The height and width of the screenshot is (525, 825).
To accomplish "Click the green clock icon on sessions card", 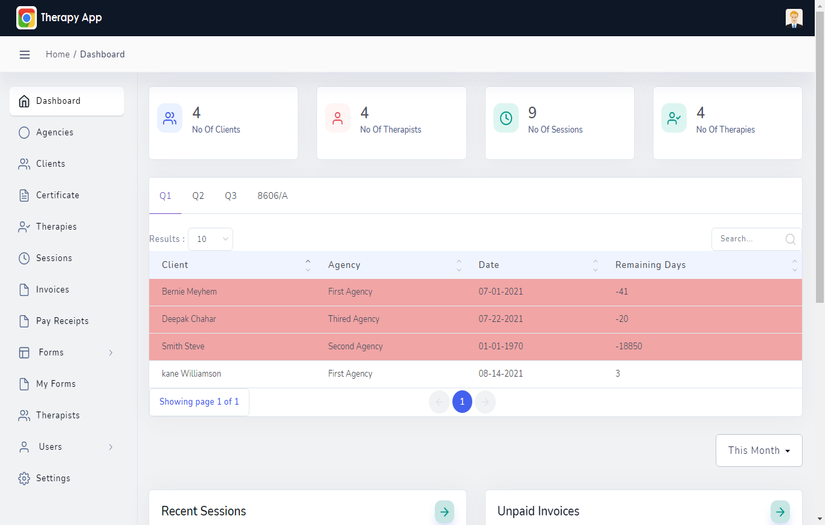I will point(506,118).
